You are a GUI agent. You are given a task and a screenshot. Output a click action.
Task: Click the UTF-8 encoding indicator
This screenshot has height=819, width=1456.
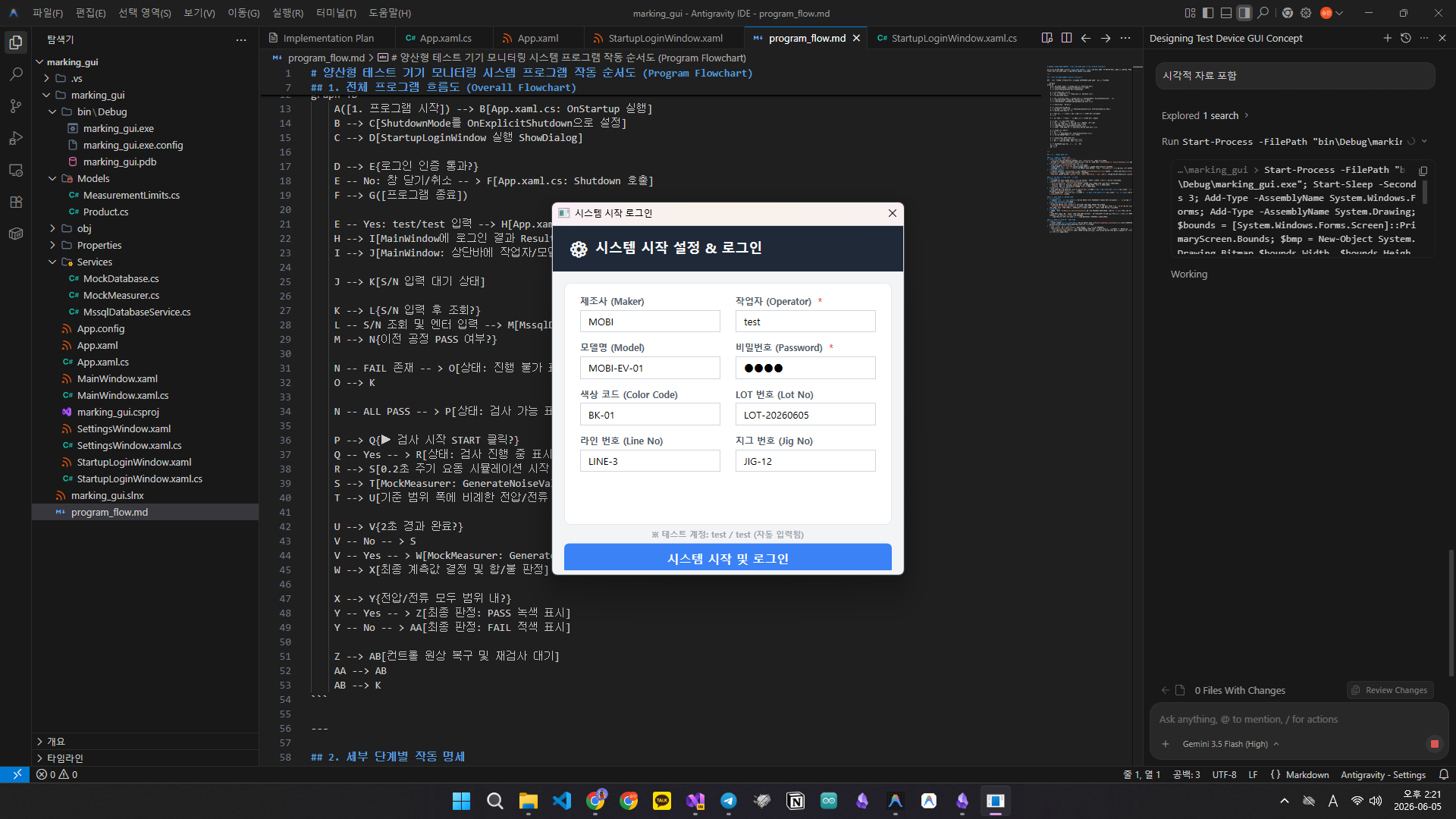click(1224, 774)
